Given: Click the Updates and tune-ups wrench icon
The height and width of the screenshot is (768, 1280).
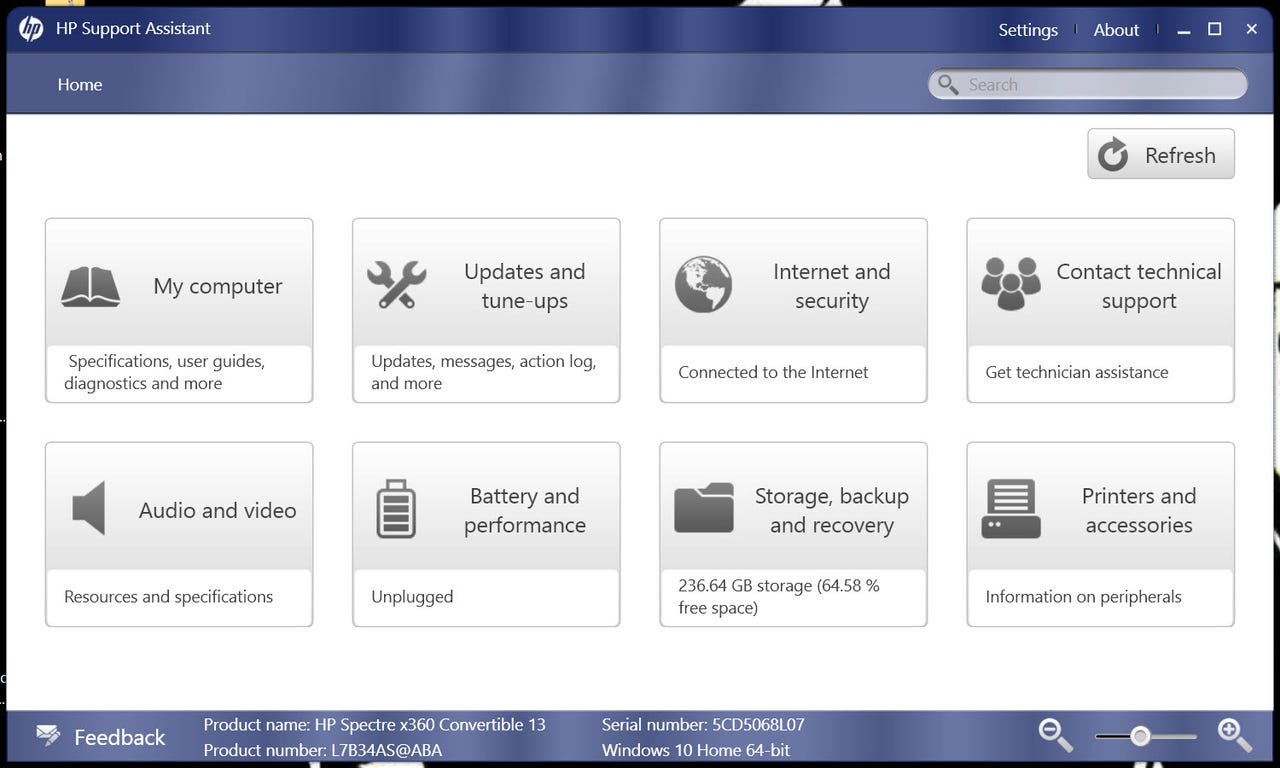Looking at the screenshot, I should pos(397,286).
